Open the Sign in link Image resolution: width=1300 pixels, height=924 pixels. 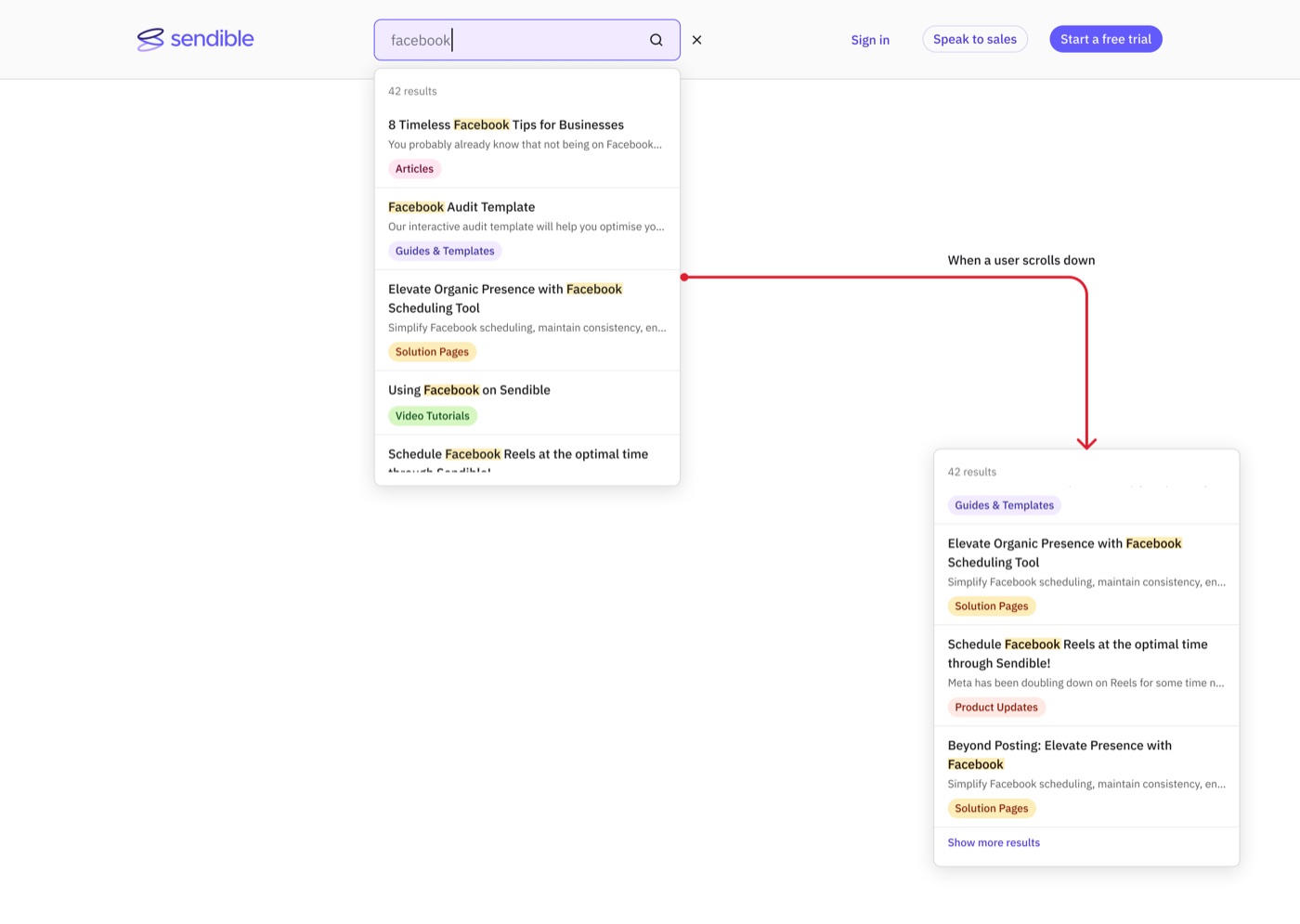click(870, 40)
